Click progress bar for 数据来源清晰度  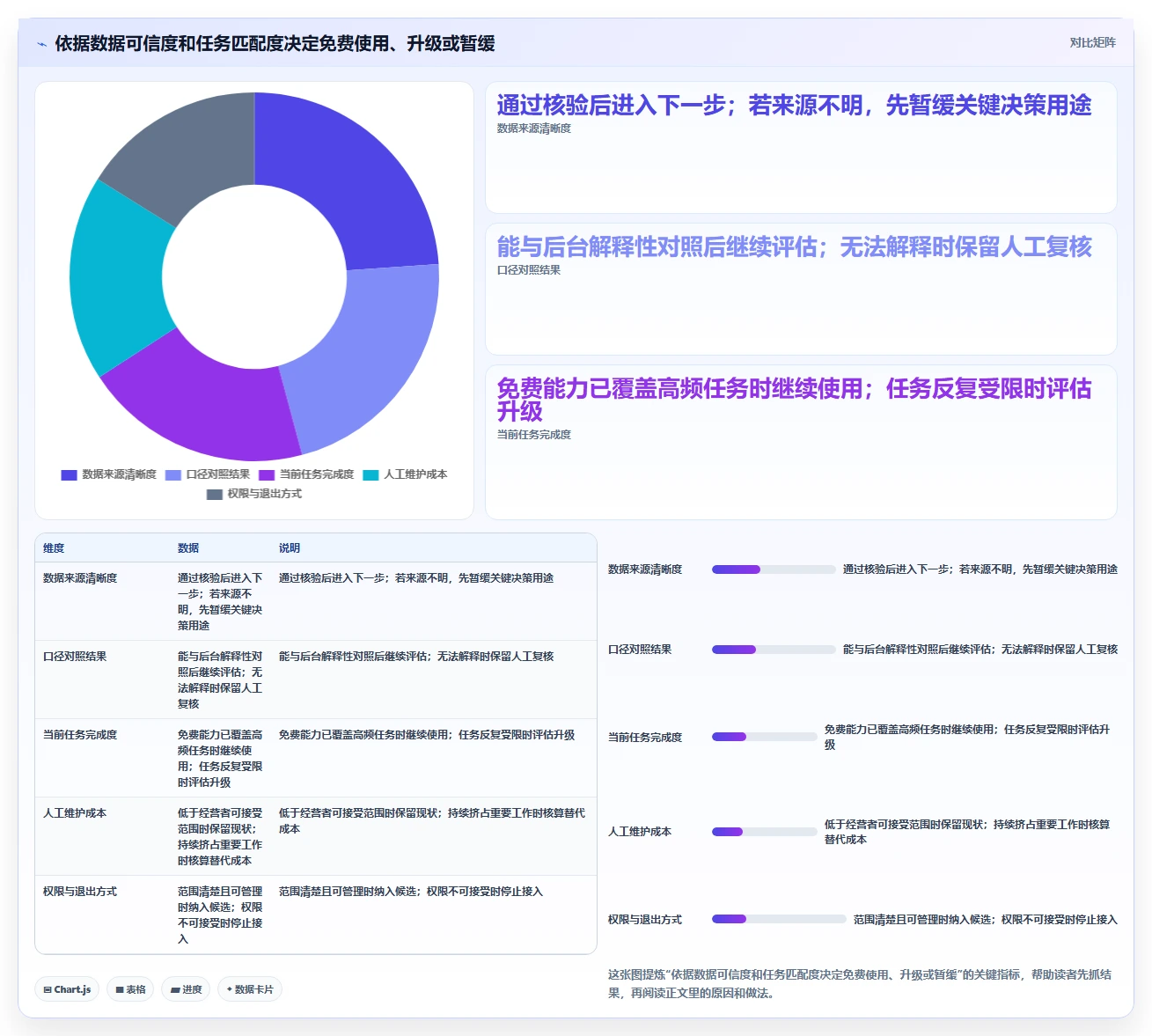tap(774, 569)
